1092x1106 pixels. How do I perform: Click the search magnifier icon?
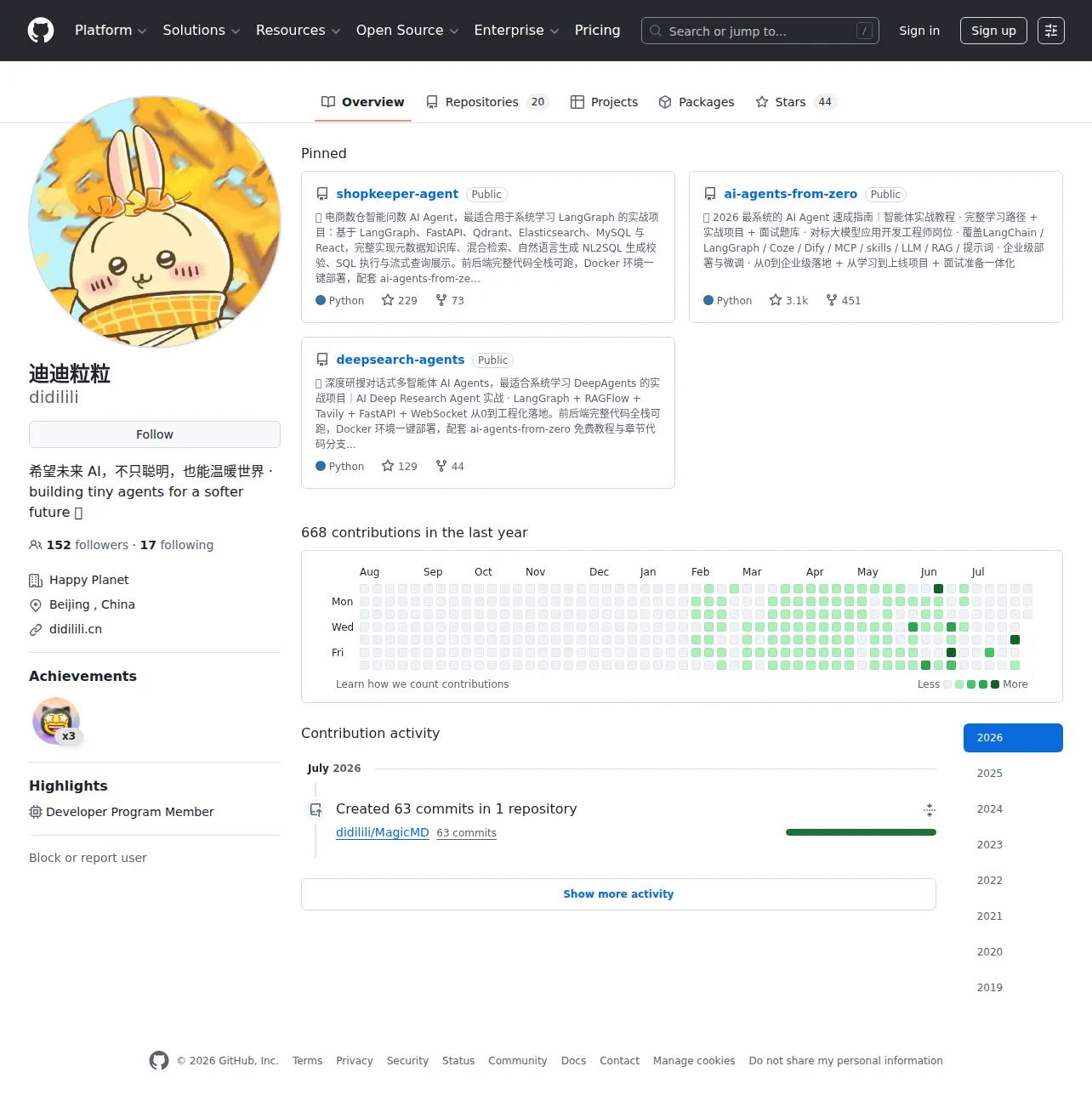656,31
